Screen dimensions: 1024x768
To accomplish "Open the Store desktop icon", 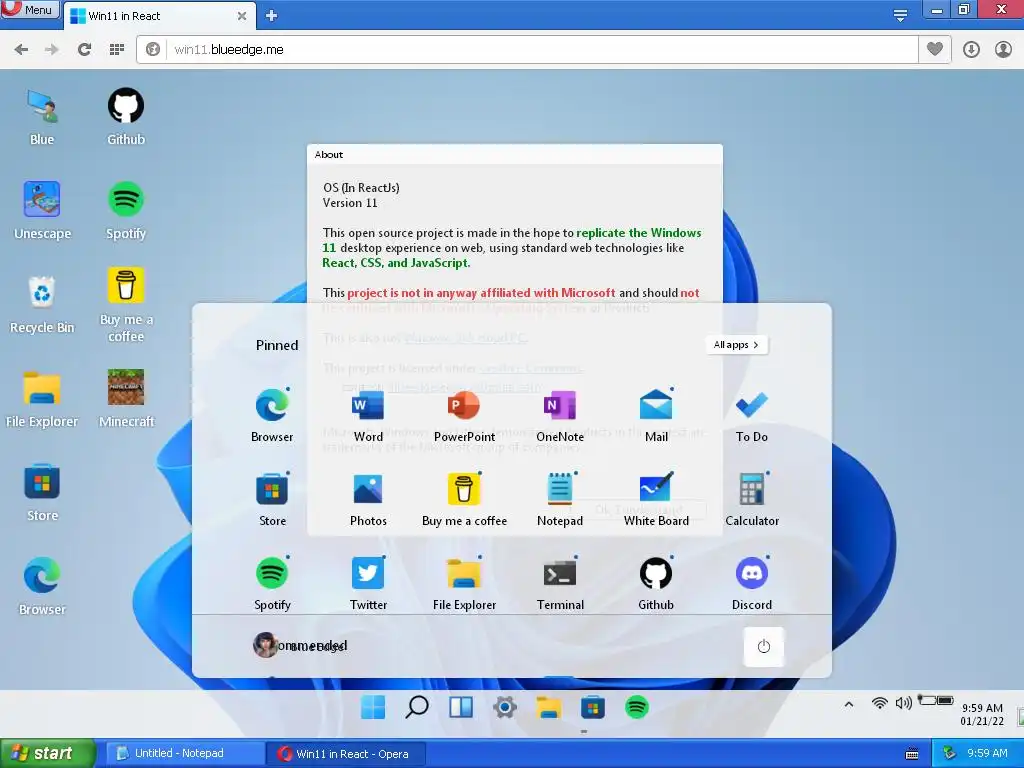I will point(42,492).
